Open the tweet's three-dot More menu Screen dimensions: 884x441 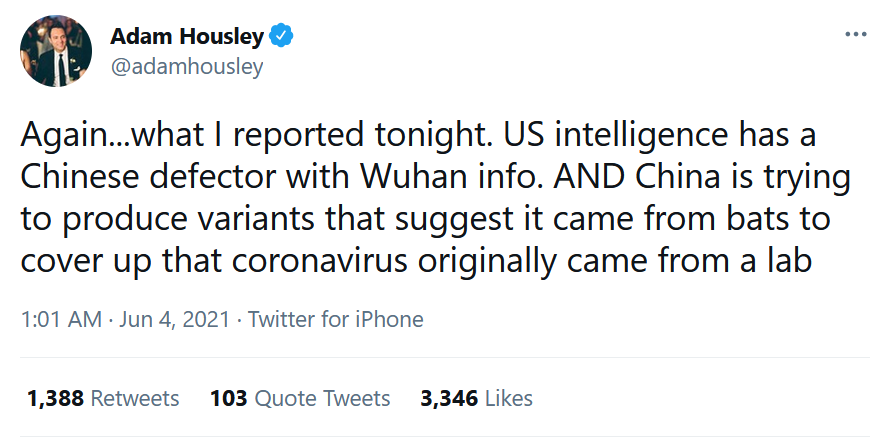[855, 35]
